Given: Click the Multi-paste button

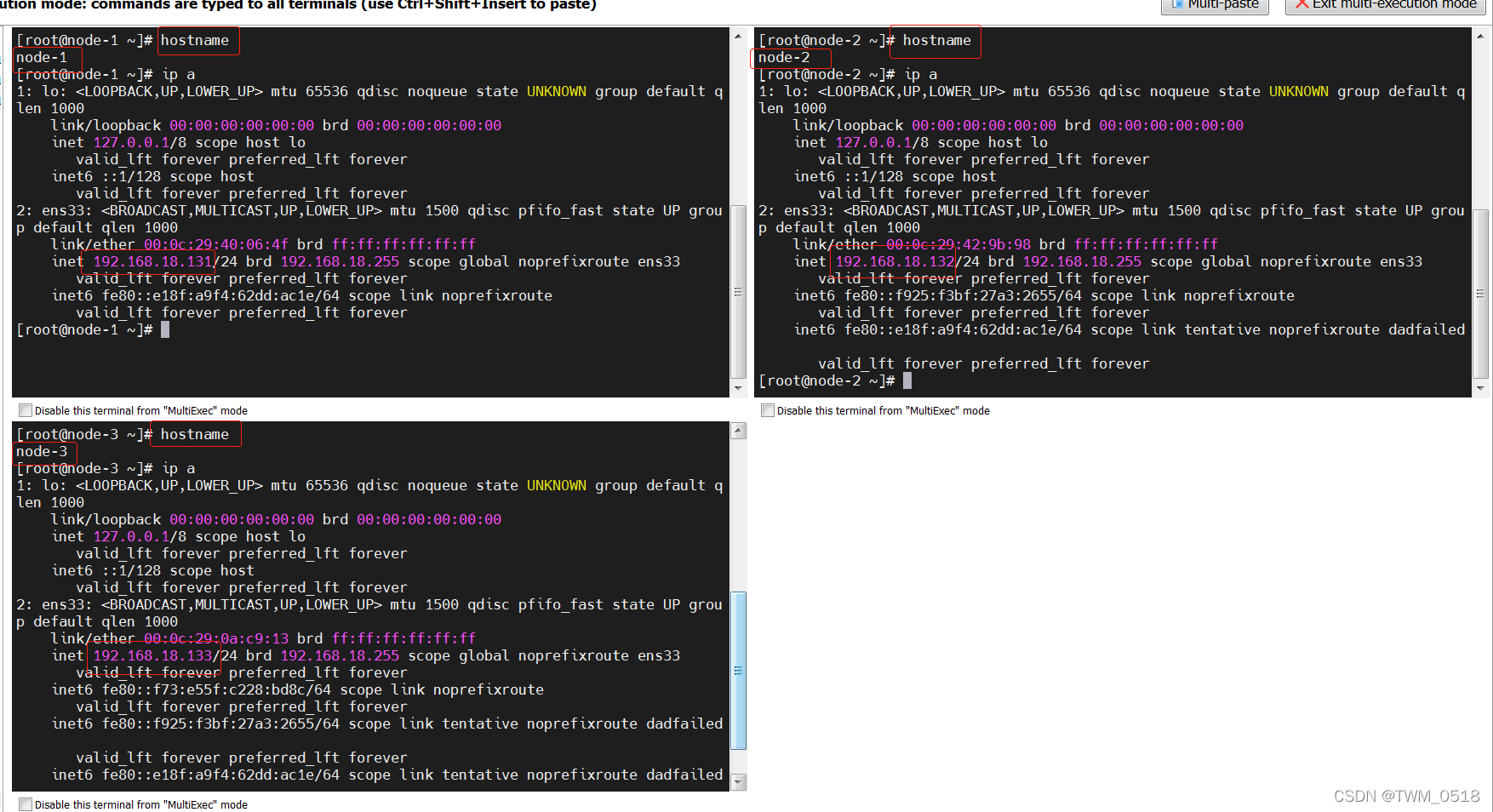Looking at the screenshot, I should point(1215,5).
